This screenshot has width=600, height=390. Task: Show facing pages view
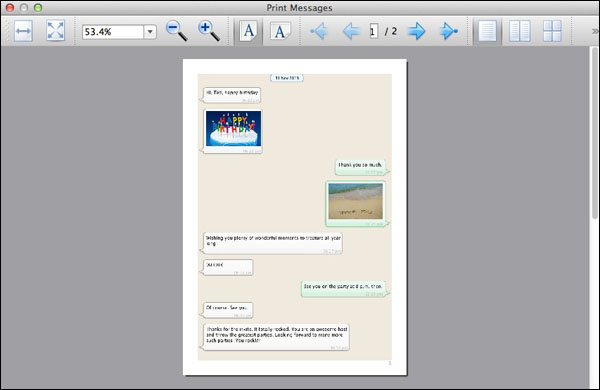(520, 31)
